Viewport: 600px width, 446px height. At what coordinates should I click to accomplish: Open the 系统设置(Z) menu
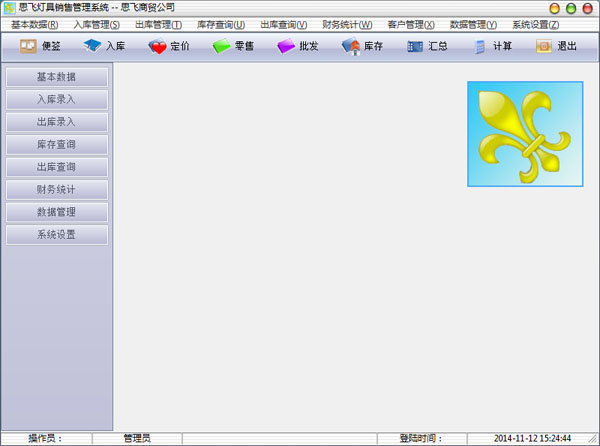535,24
